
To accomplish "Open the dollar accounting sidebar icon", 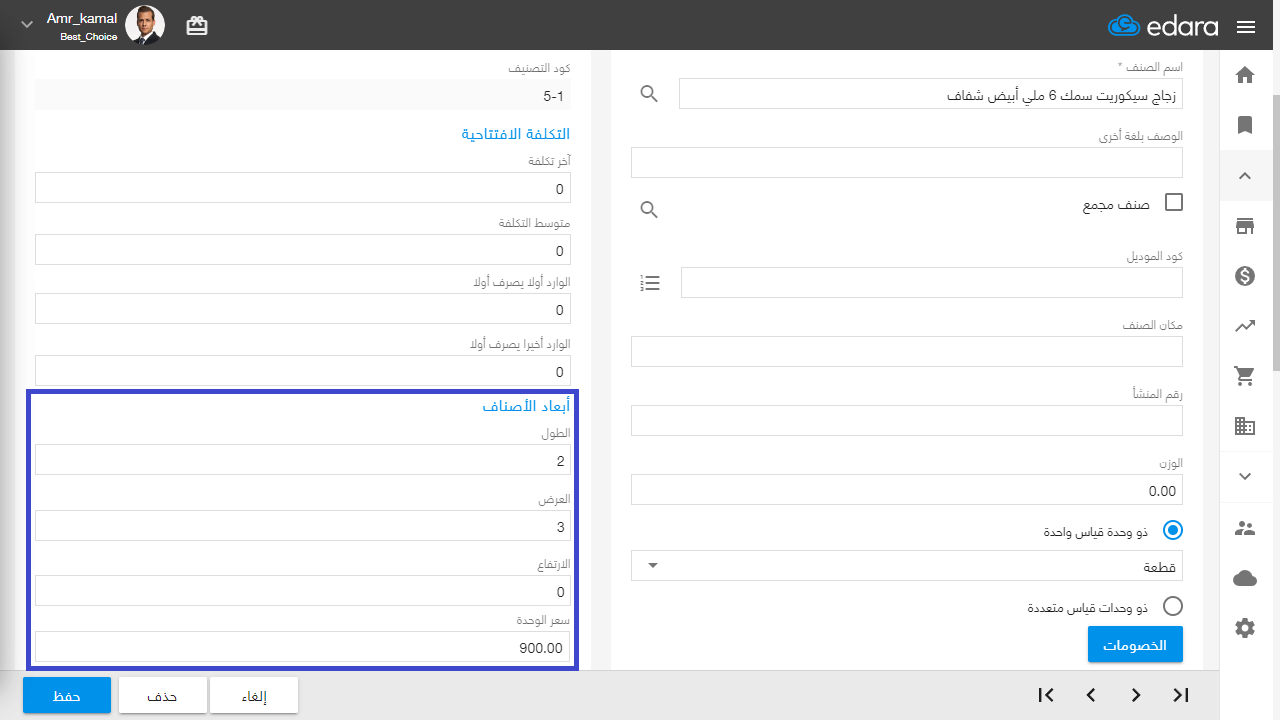I will coord(1245,276).
